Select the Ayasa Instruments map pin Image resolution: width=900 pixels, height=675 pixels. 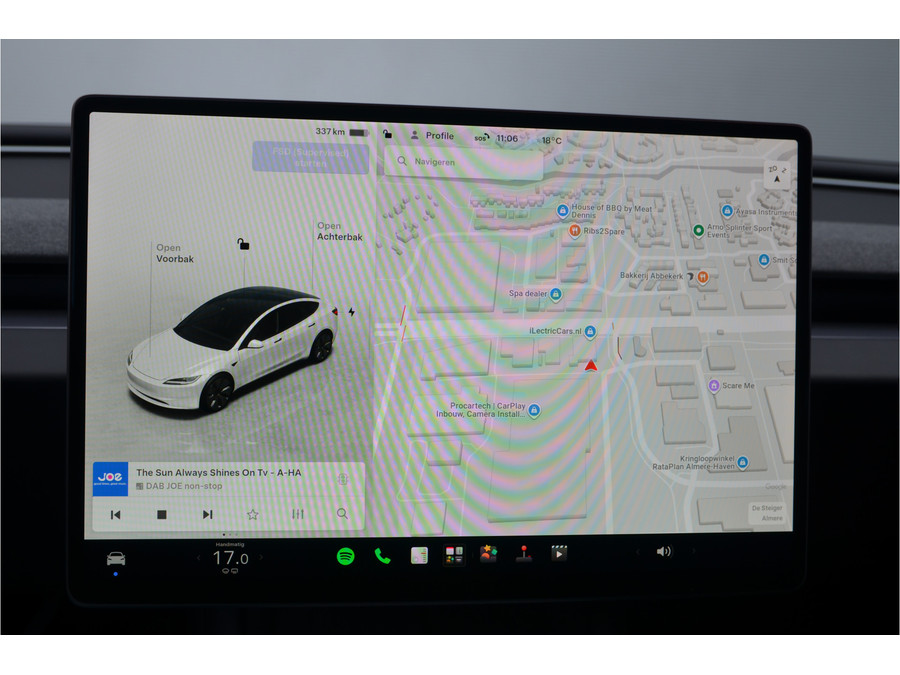click(727, 211)
